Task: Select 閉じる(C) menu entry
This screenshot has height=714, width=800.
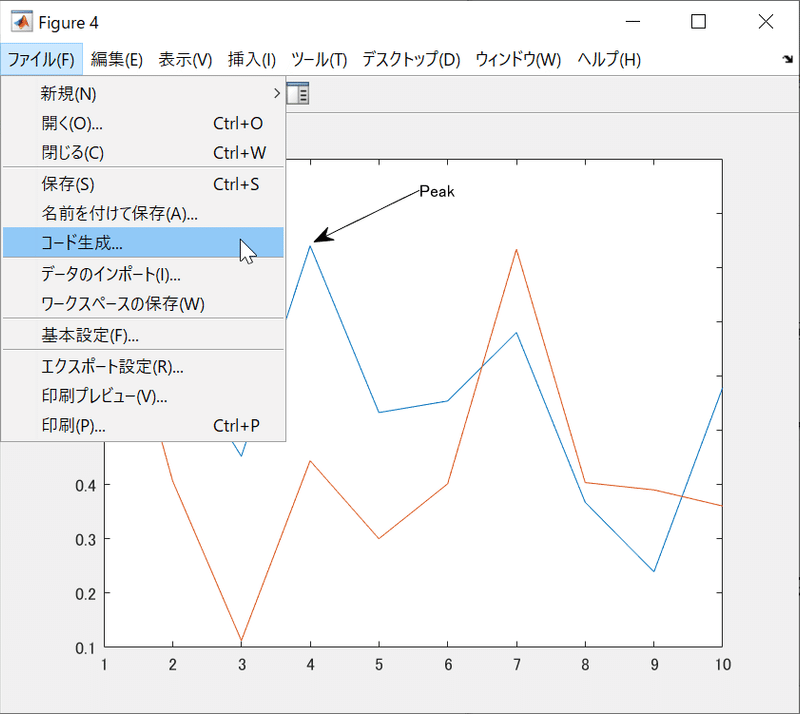Action: (143, 153)
